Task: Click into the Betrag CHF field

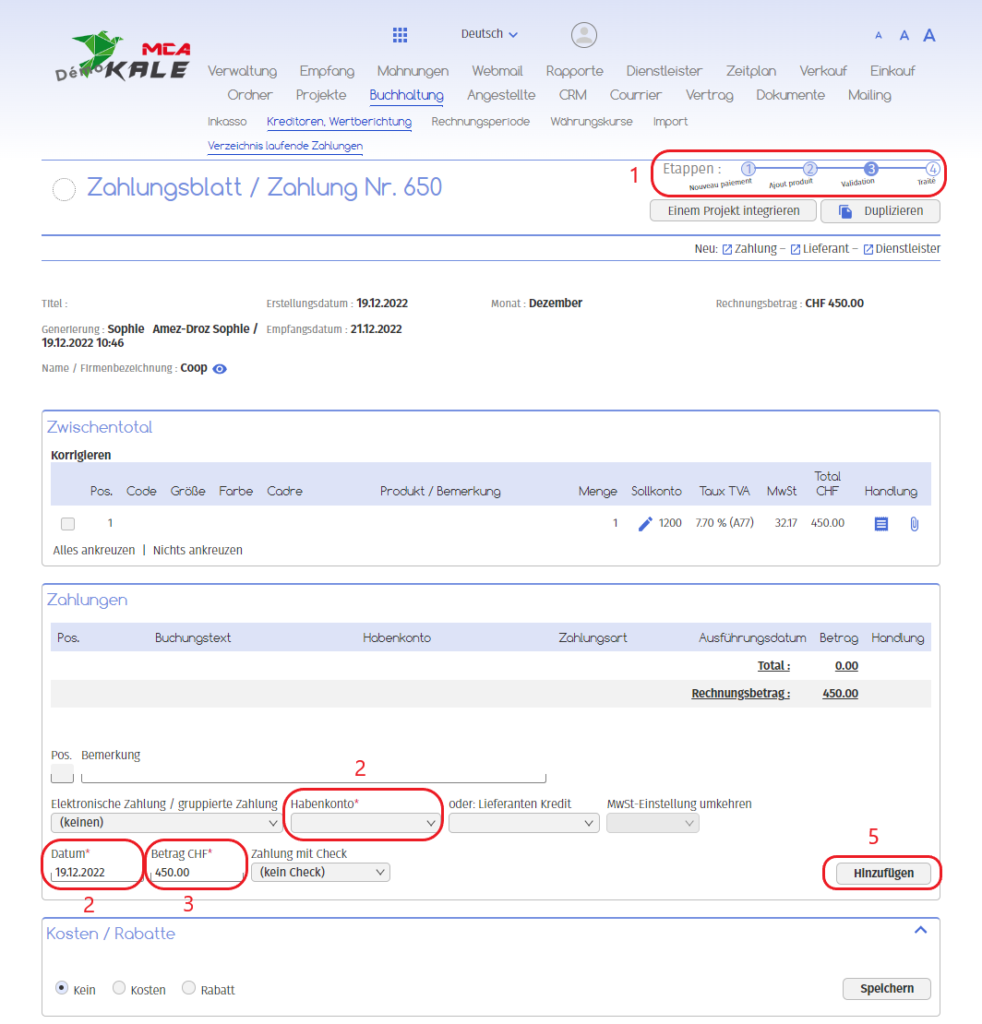Action: coord(196,872)
